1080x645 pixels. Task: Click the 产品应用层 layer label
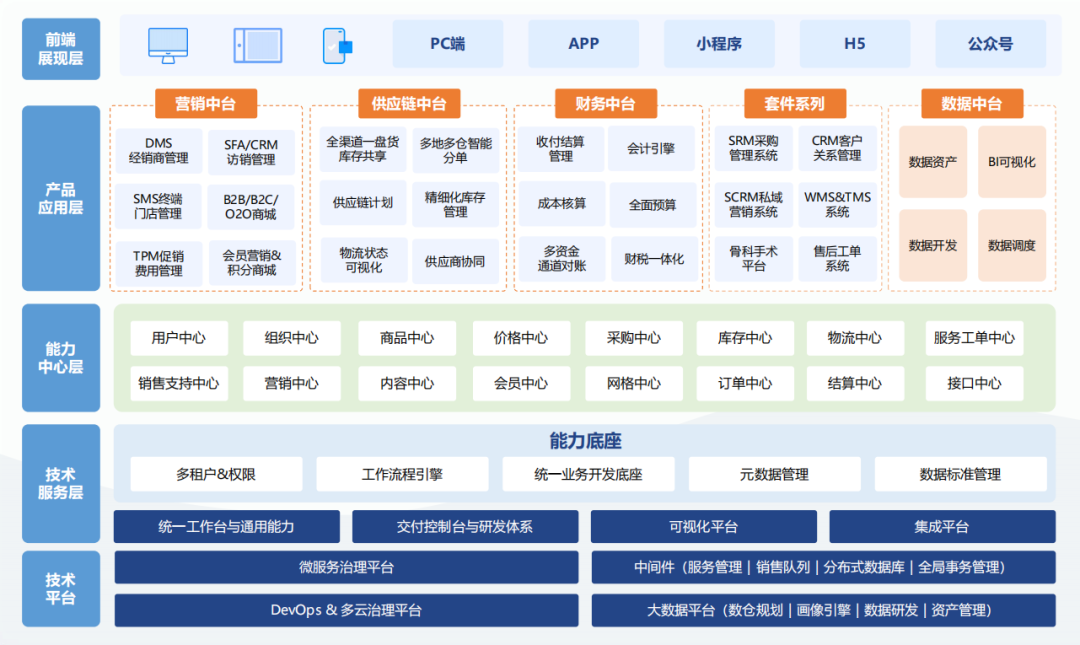pyautogui.click(x=61, y=198)
